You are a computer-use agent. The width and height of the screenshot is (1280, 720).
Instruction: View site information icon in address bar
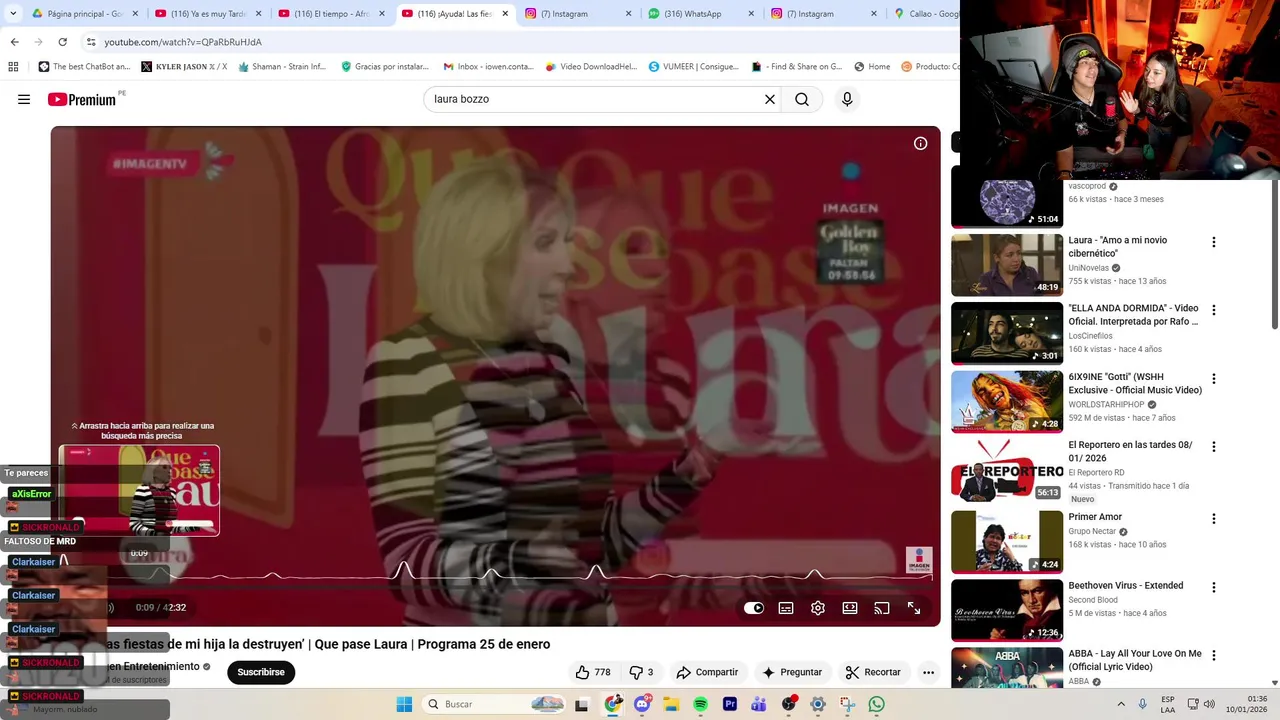tap(91, 42)
